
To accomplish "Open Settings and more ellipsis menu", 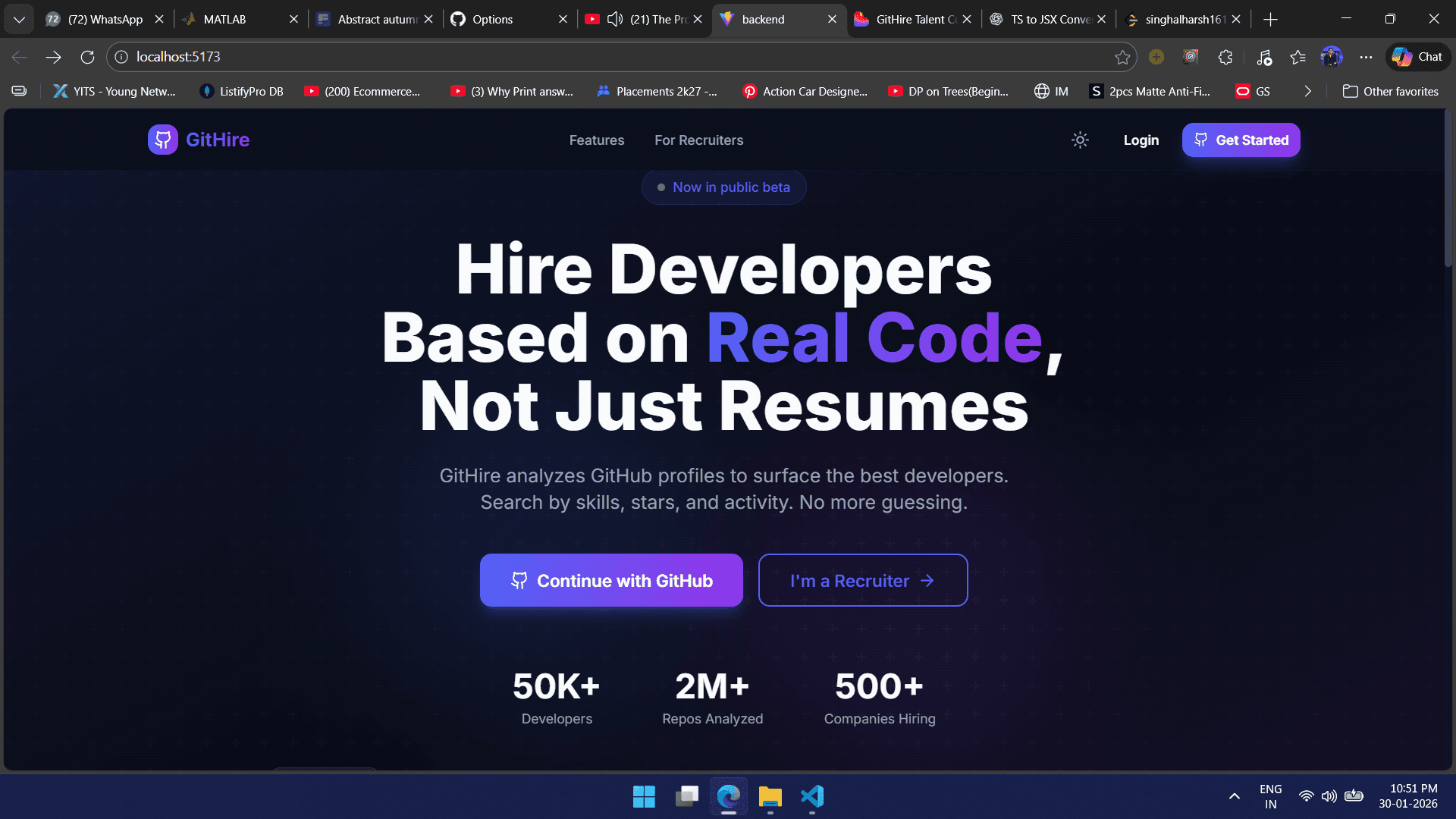I will (1366, 57).
